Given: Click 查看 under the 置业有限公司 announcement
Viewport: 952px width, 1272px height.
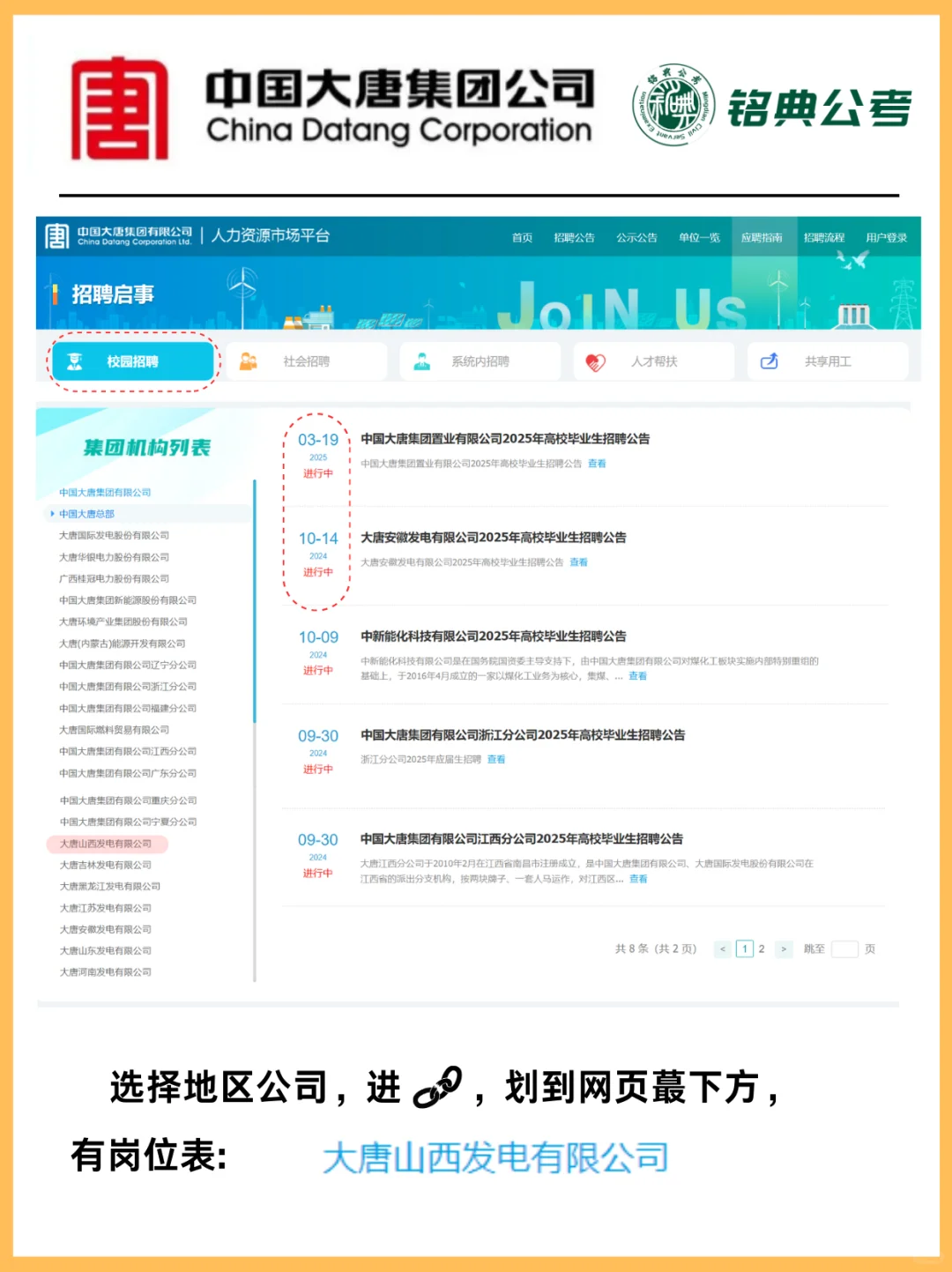Looking at the screenshot, I should click(597, 464).
